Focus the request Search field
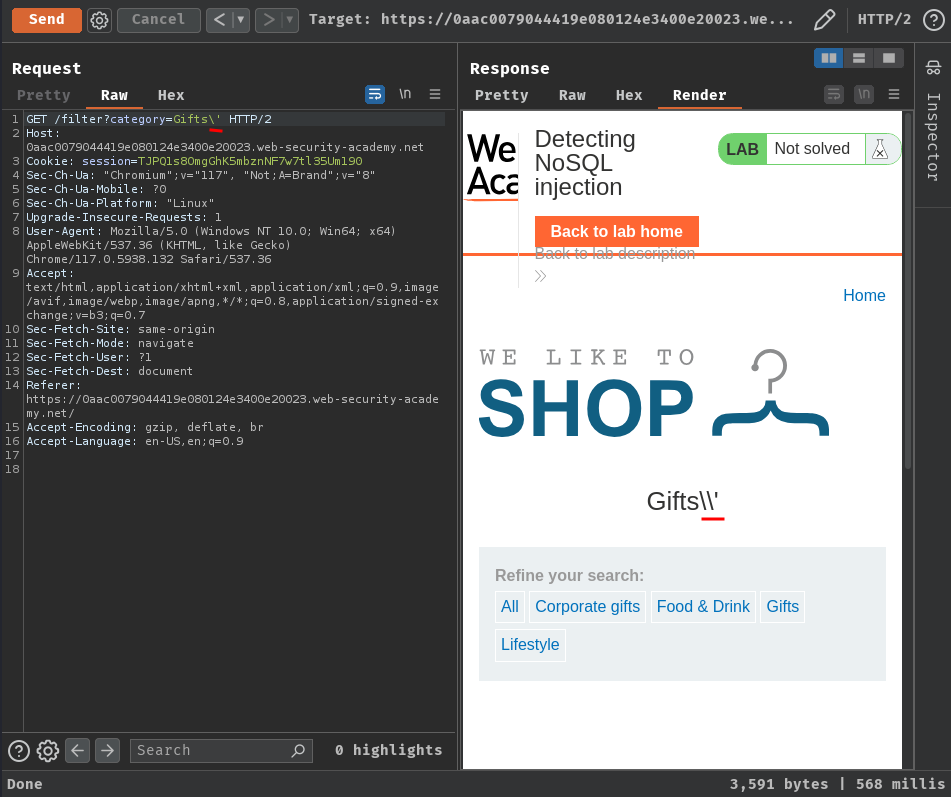This screenshot has width=951, height=797. point(221,751)
